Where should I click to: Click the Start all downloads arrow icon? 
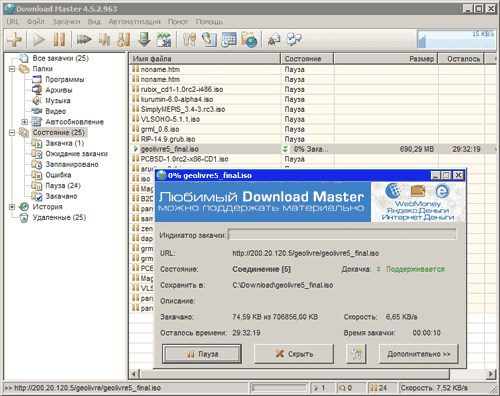pos(84,39)
